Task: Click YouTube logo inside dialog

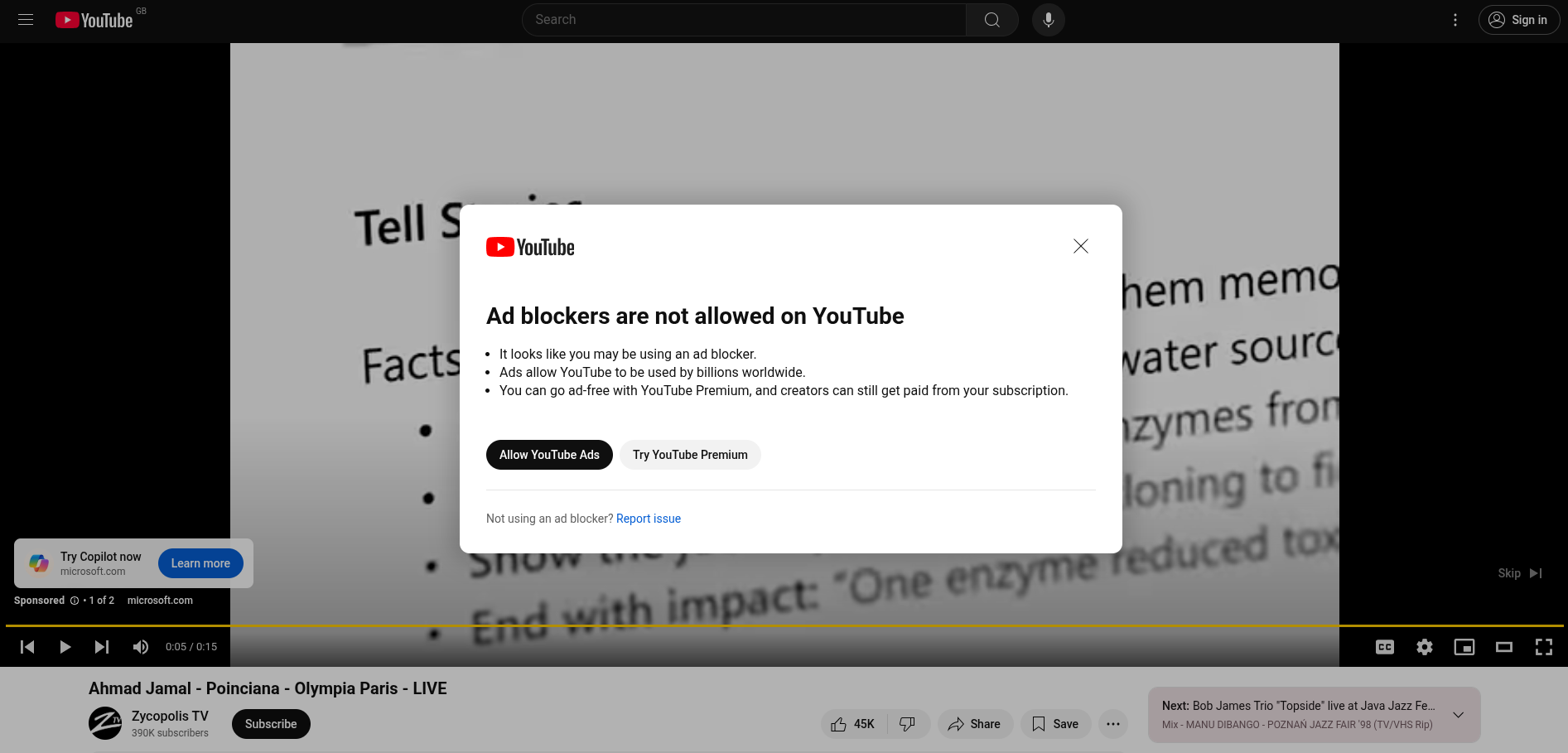Action: tap(530, 247)
